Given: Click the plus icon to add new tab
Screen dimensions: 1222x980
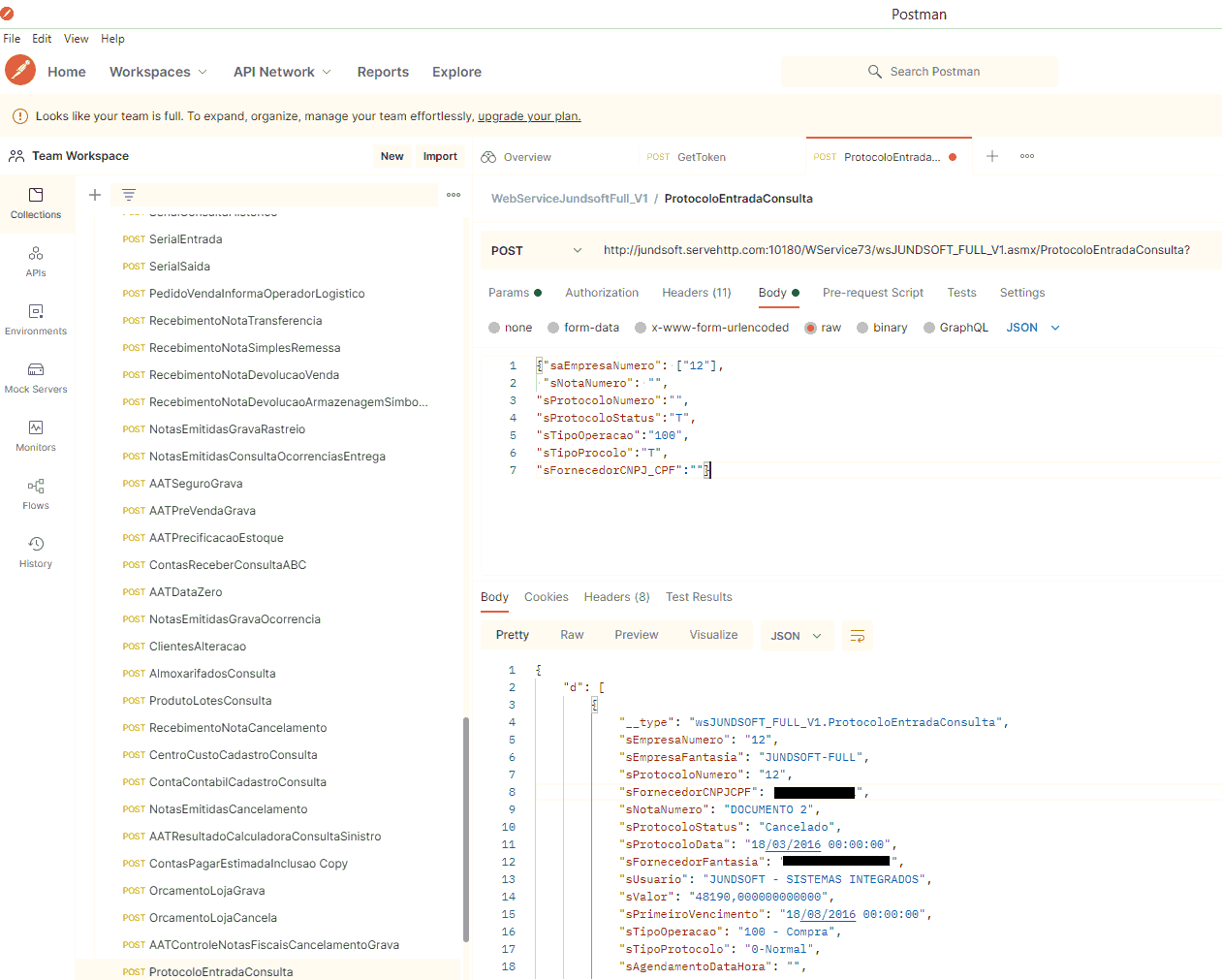Looking at the screenshot, I should [x=991, y=156].
